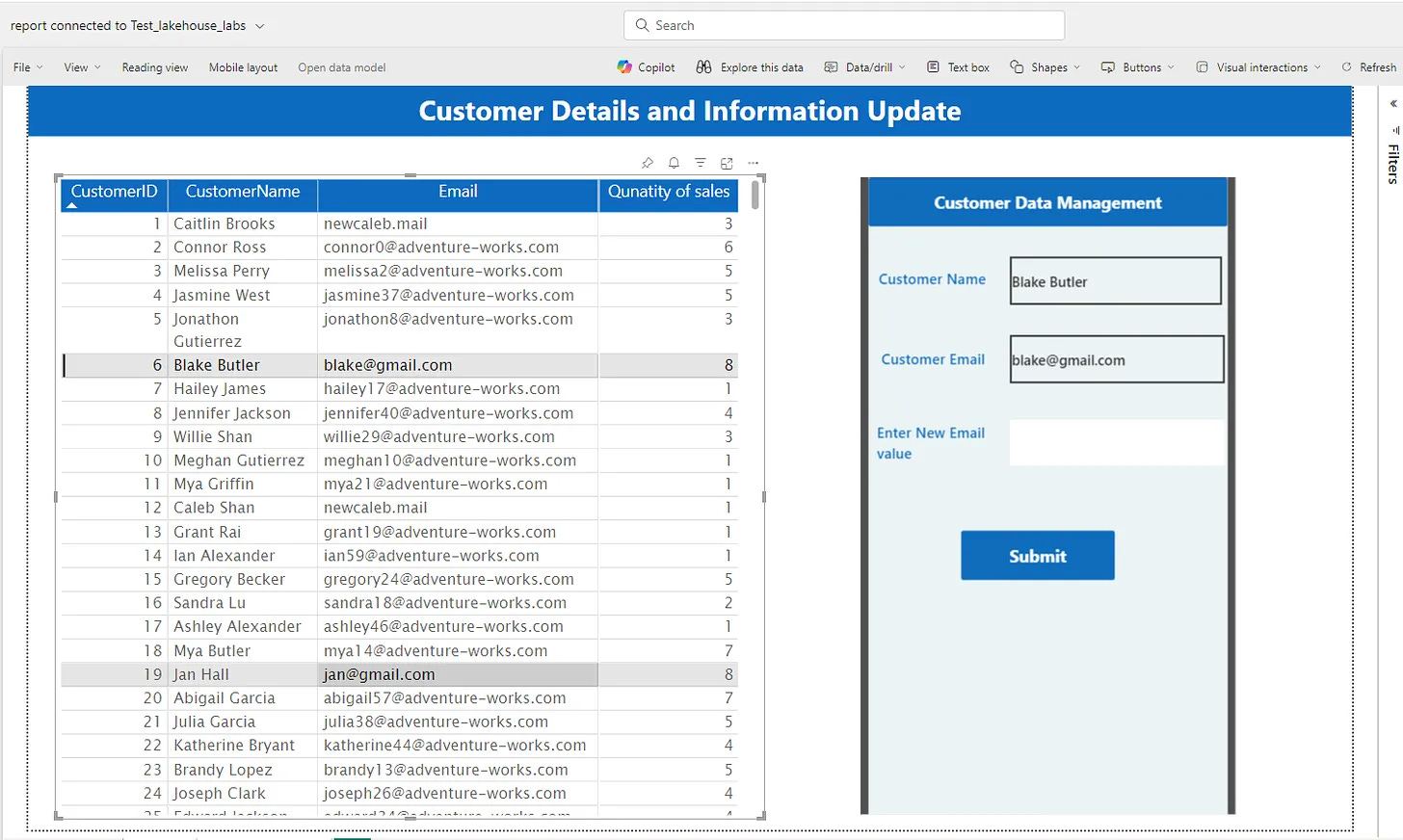The image size is (1403, 840).
Task: Click the Explore this data binoculars icon
Action: point(703,66)
